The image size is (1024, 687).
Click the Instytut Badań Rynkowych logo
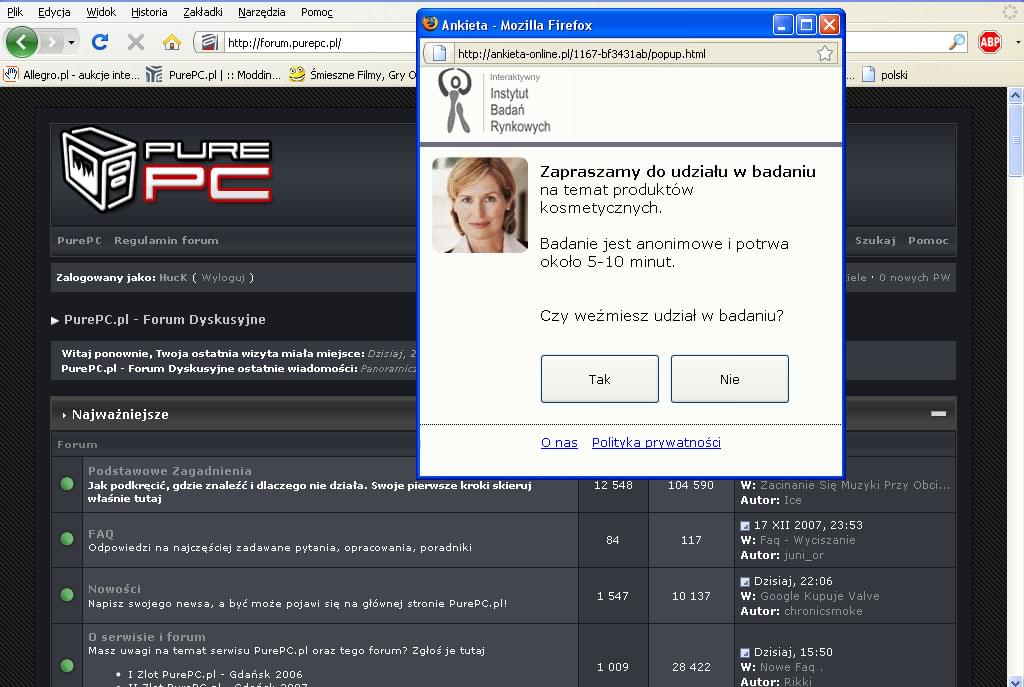[494, 101]
